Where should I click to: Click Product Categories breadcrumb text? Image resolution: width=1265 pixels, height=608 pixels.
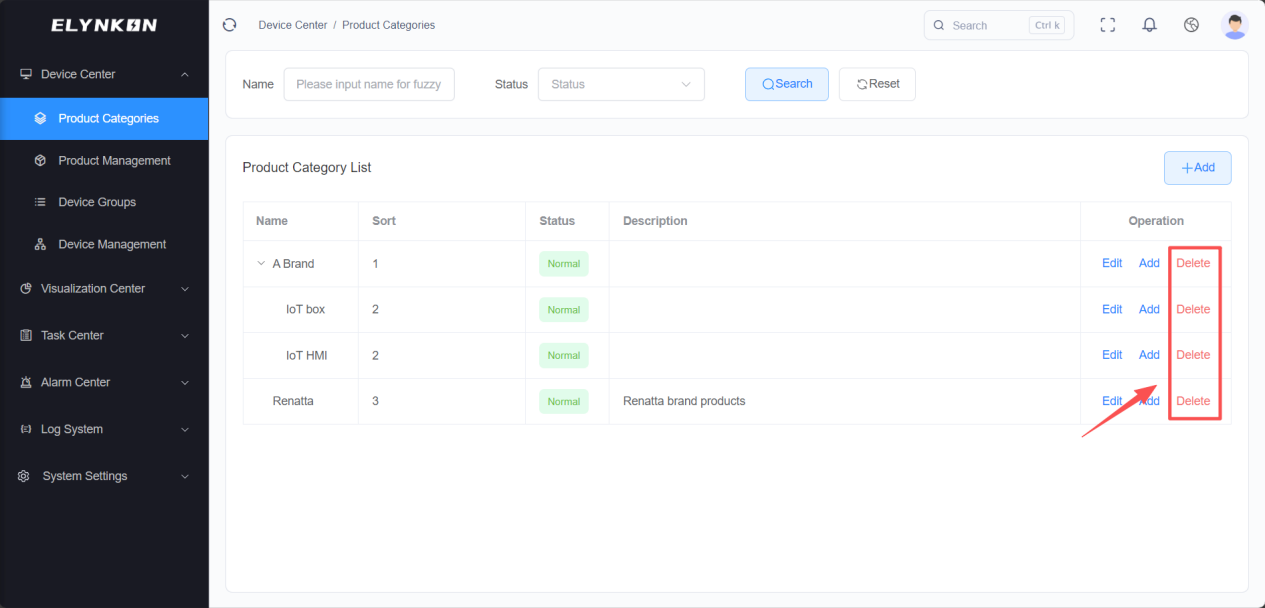389,25
